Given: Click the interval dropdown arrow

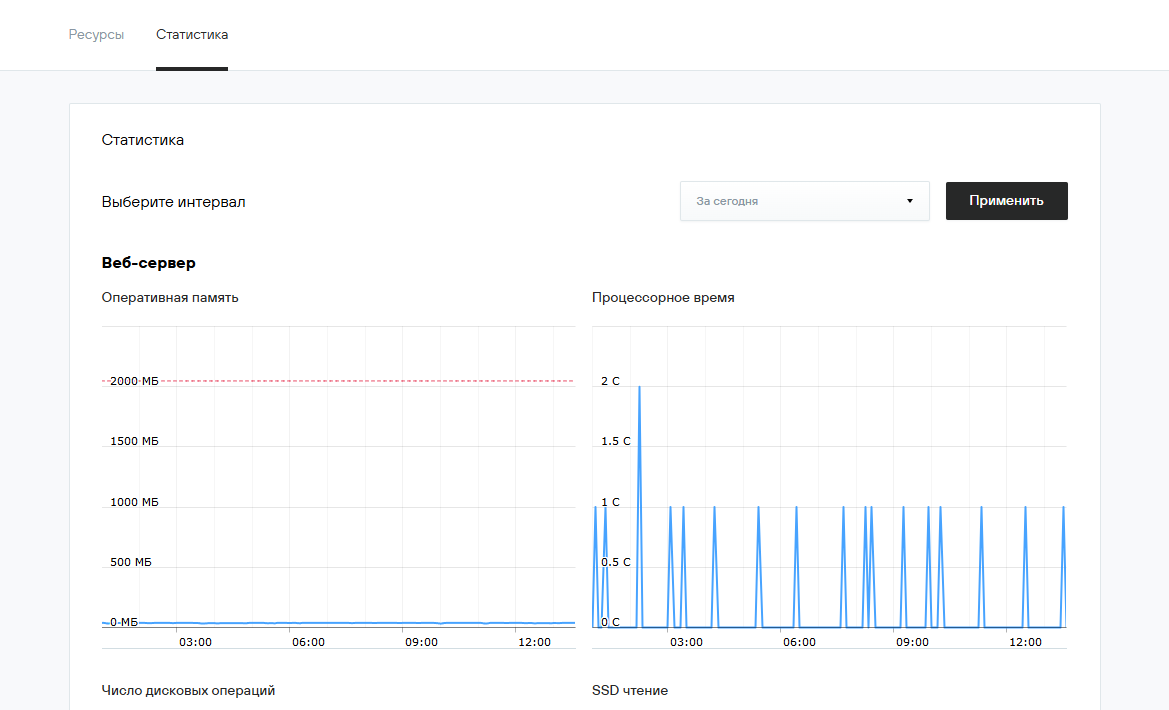Looking at the screenshot, I should pos(909,201).
